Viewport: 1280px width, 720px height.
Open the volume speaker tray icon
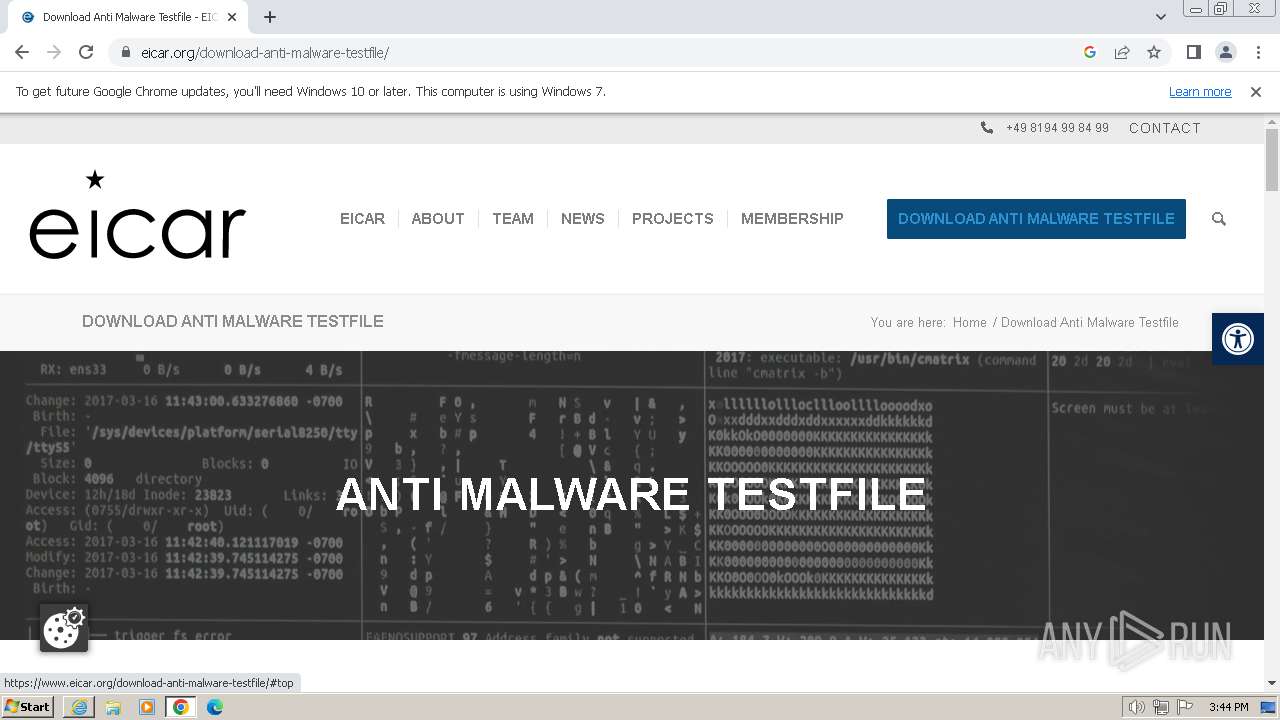1137,707
